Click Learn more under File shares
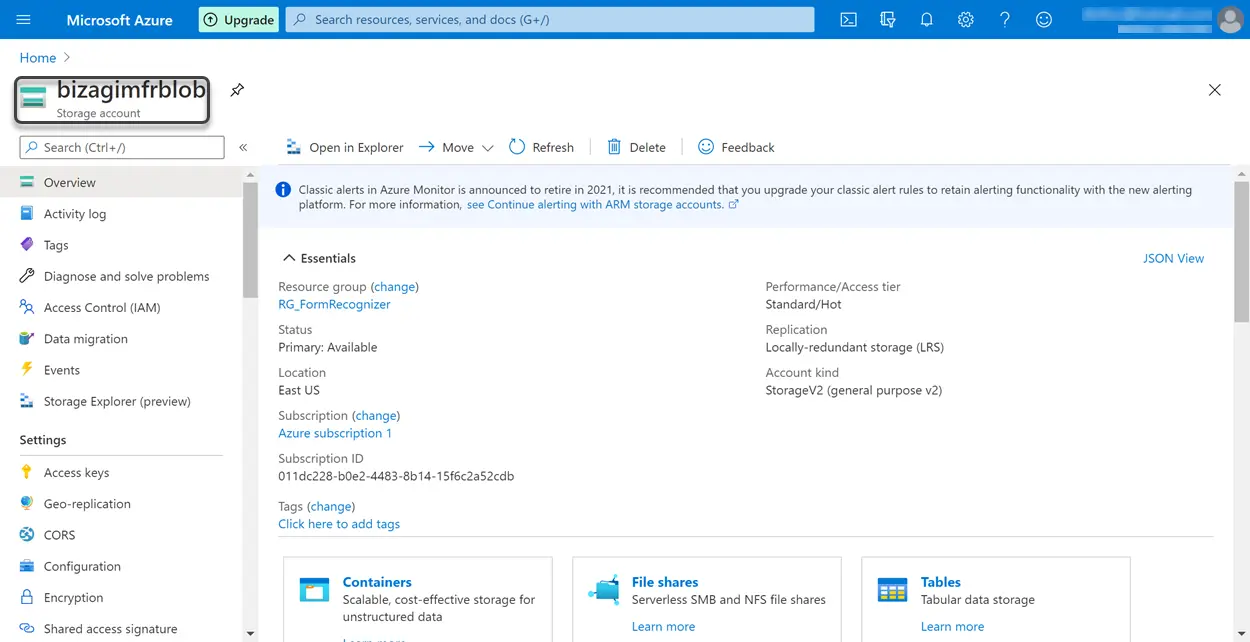The width and height of the screenshot is (1250, 642). coord(663,626)
